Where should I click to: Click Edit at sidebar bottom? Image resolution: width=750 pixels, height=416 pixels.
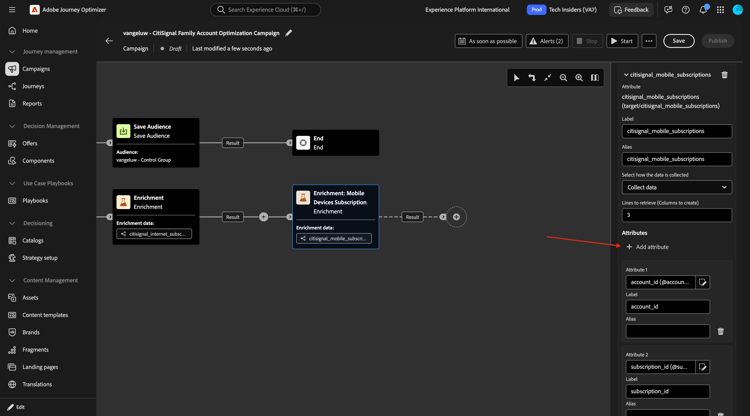tap(16, 407)
